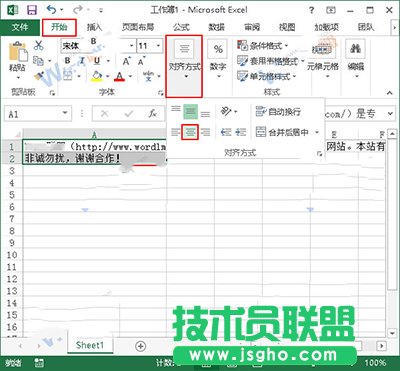400x371 pixels.
Task: Select the Sheet1 worksheet tab
Action: coord(90,345)
